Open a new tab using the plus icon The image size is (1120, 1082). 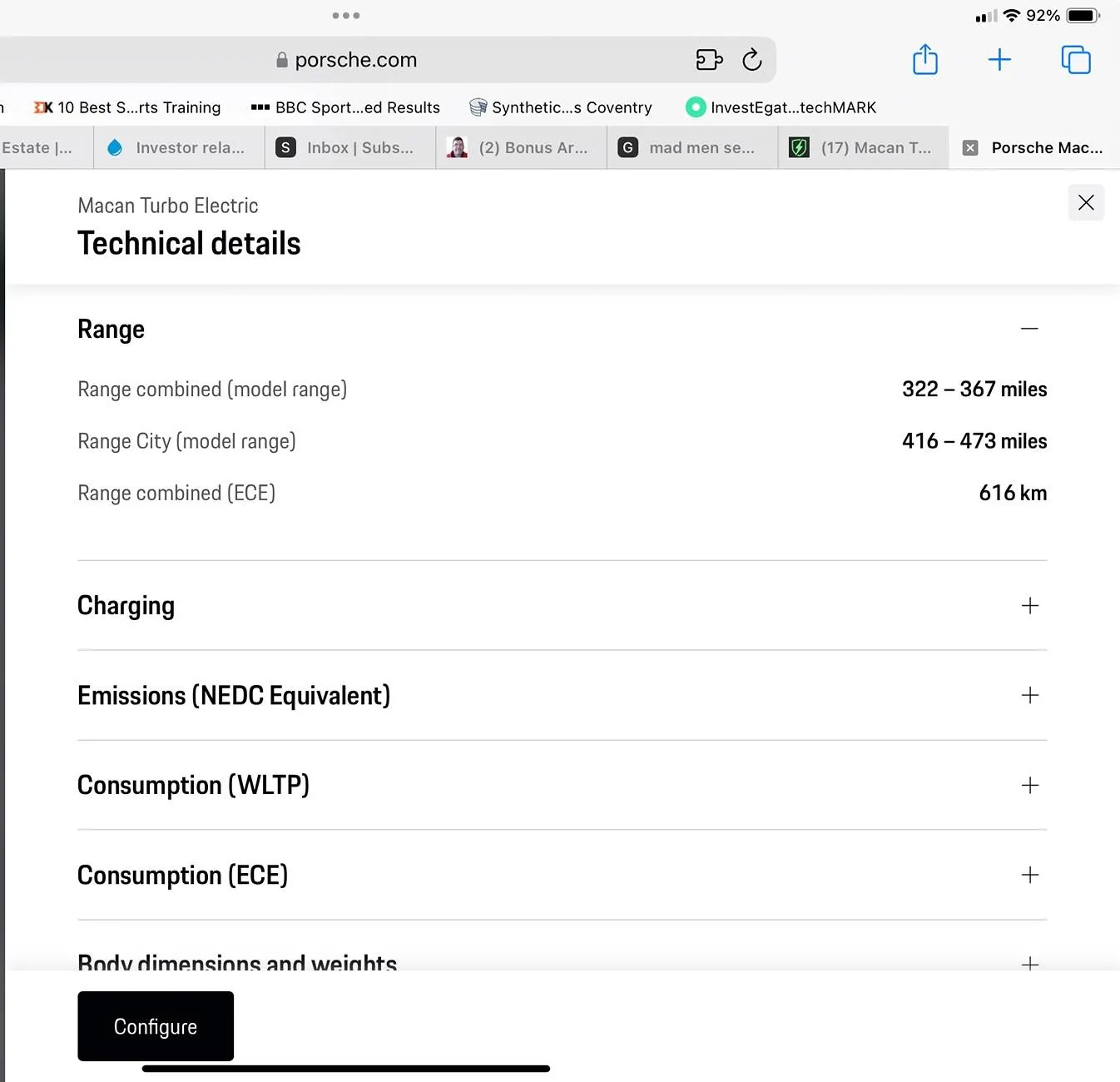[x=999, y=59]
